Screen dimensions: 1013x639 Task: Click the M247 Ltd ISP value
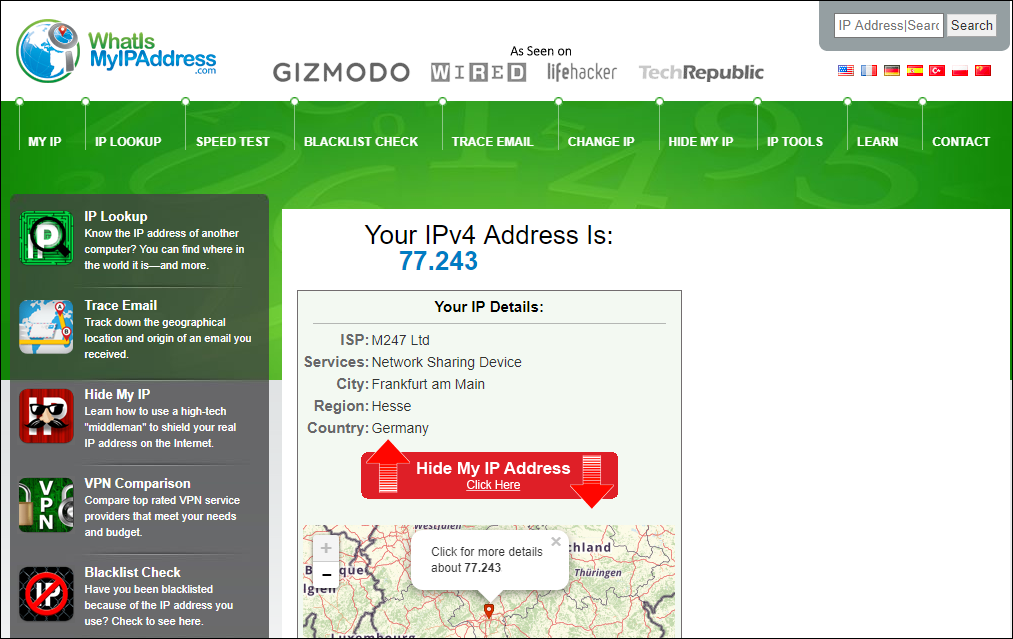click(401, 340)
